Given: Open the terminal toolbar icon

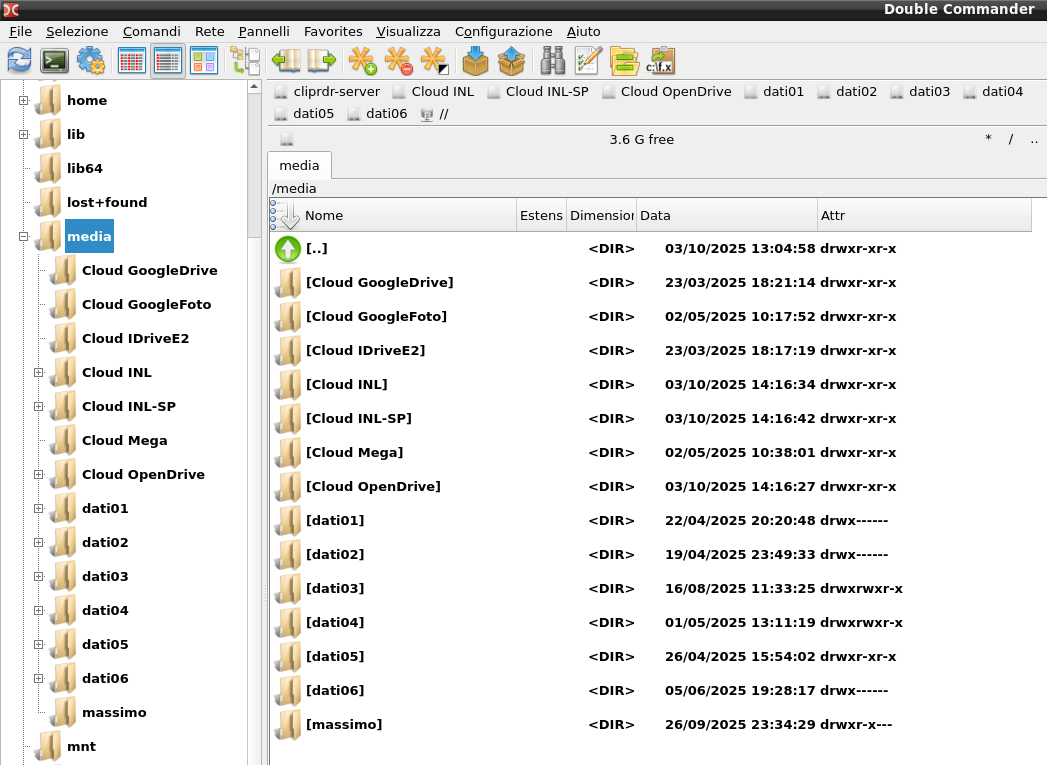Looking at the screenshot, I should pos(55,61).
